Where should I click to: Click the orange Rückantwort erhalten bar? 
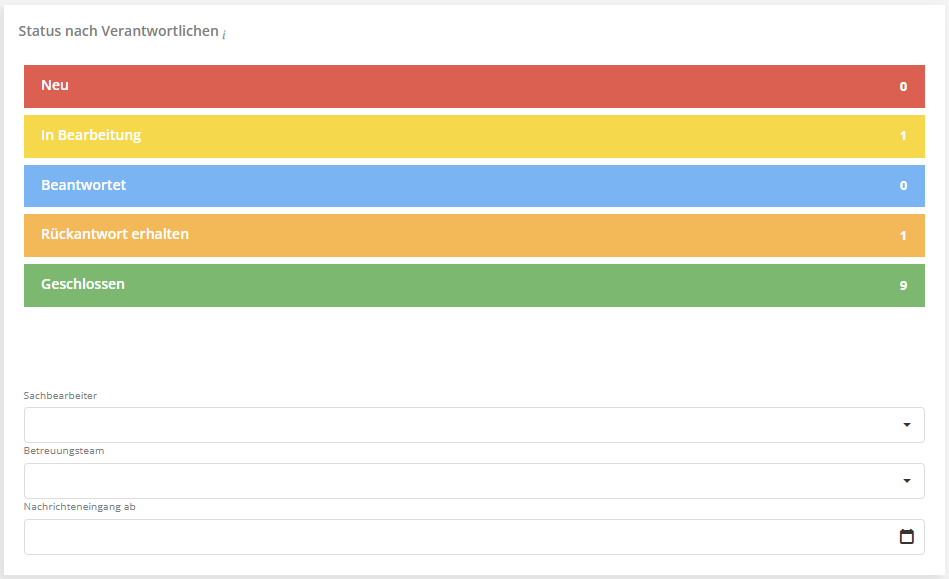(x=474, y=236)
